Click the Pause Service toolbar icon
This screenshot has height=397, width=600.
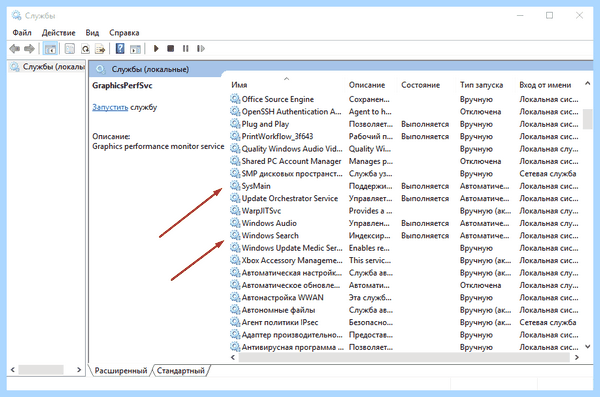[186, 49]
